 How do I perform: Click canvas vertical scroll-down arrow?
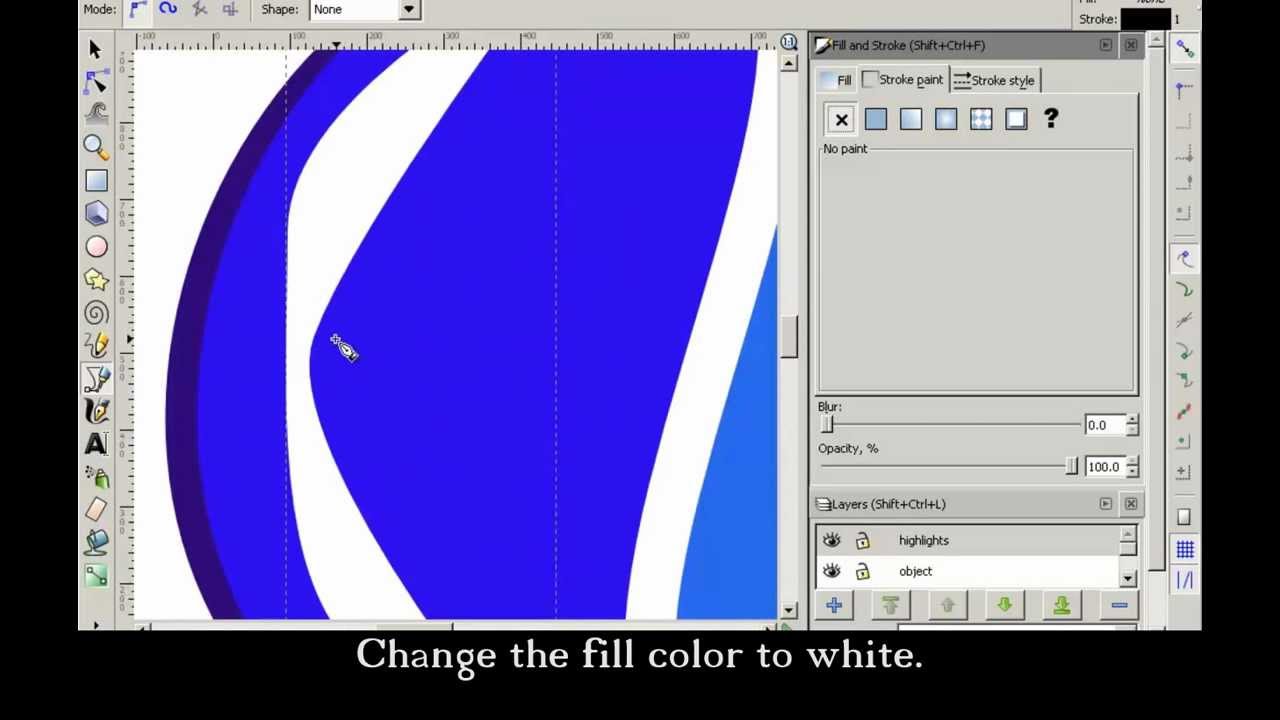point(789,610)
